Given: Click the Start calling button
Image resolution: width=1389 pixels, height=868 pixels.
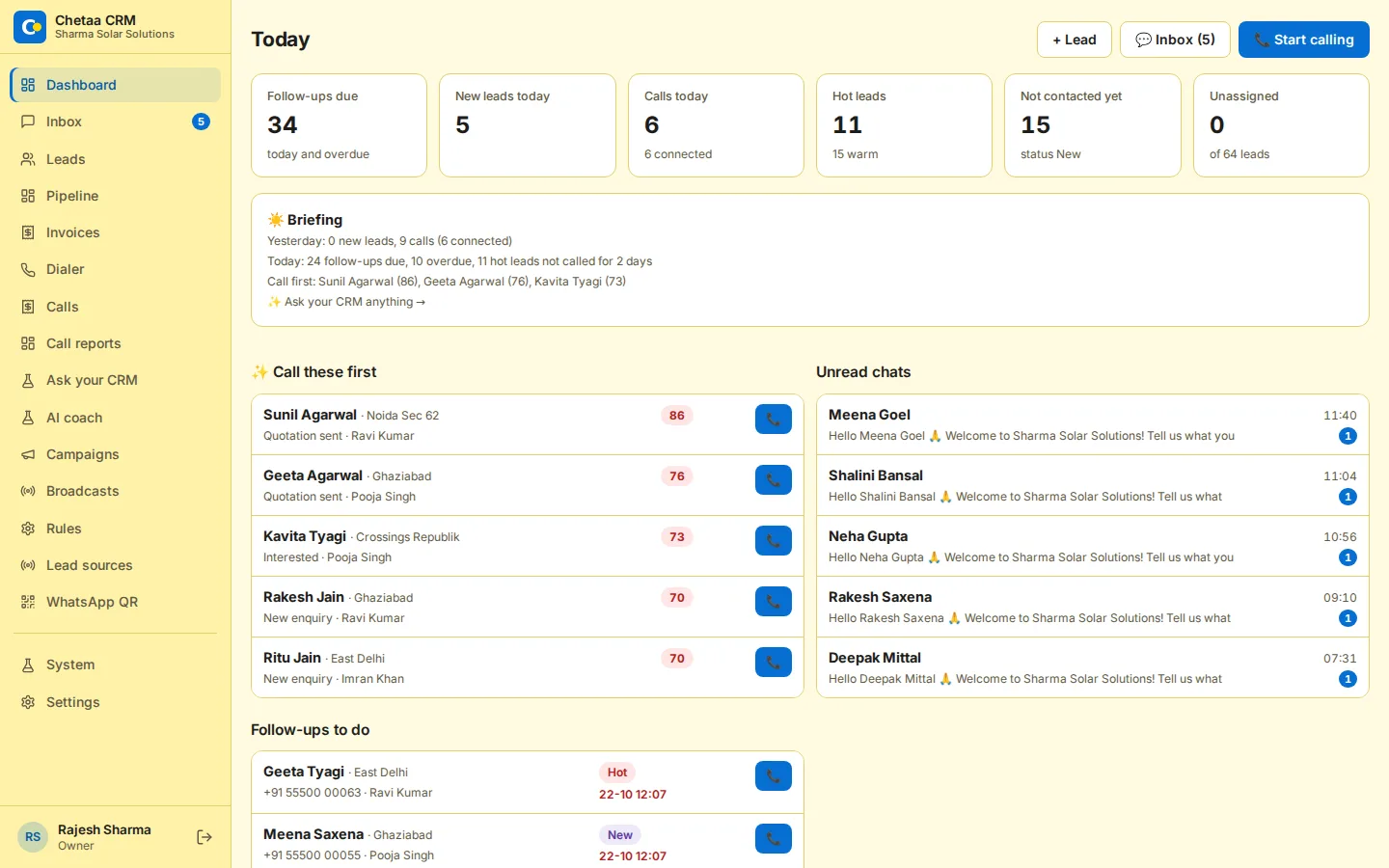Looking at the screenshot, I should tap(1304, 40).
